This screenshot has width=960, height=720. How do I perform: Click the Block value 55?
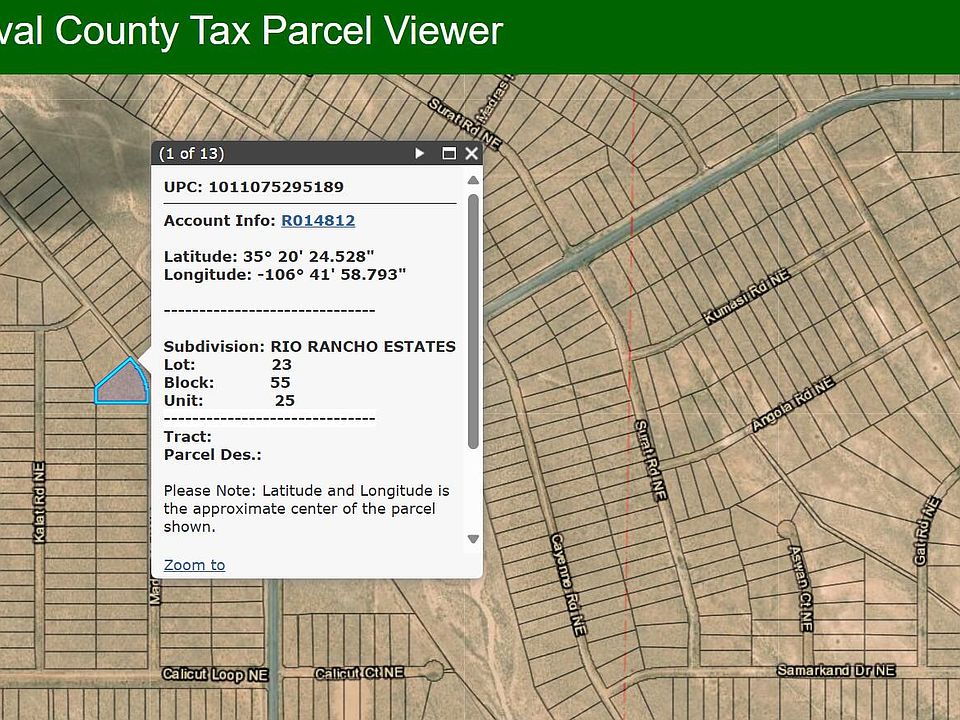coord(280,382)
